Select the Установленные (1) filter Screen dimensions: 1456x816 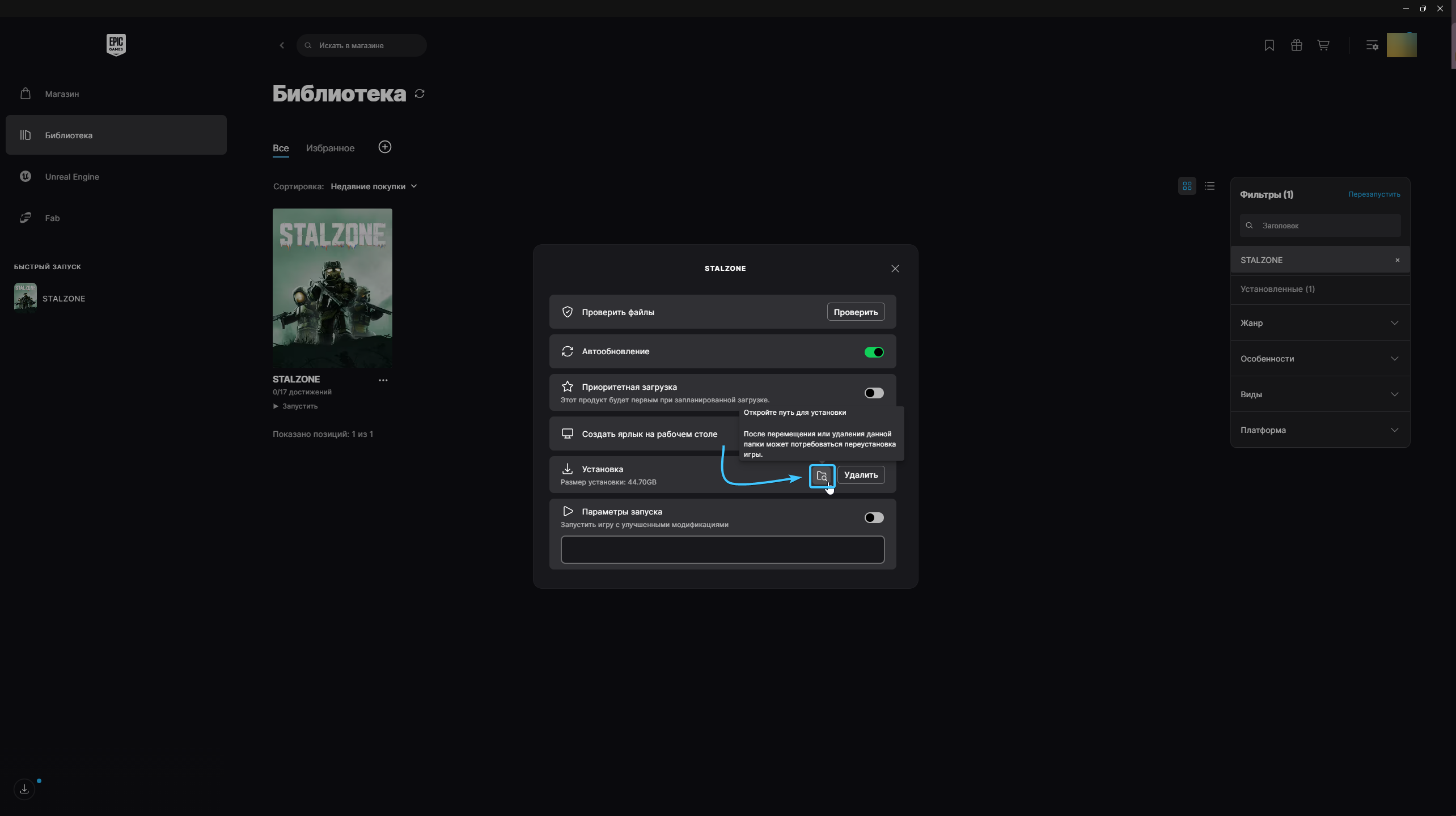(1320, 289)
